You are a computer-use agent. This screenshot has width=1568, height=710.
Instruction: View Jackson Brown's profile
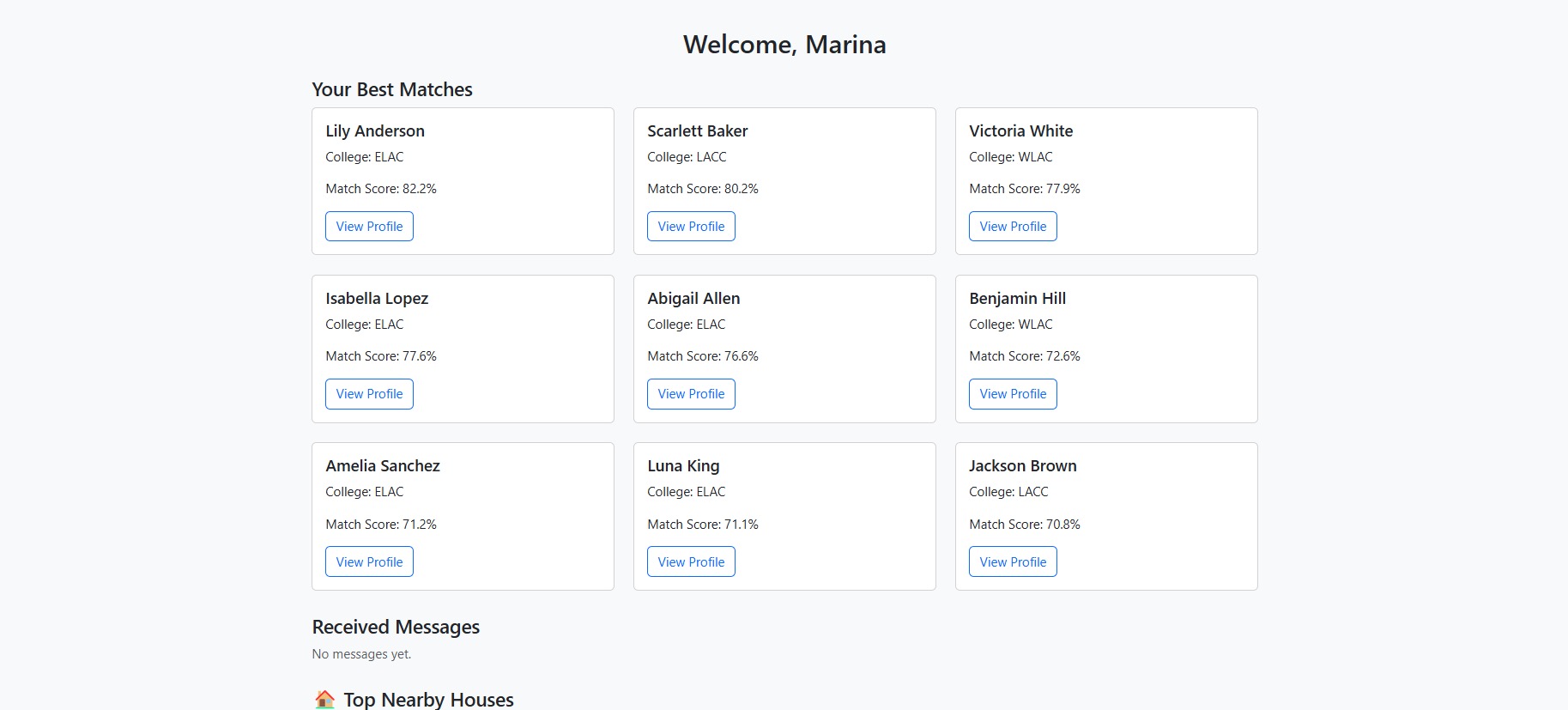(x=1013, y=562)
